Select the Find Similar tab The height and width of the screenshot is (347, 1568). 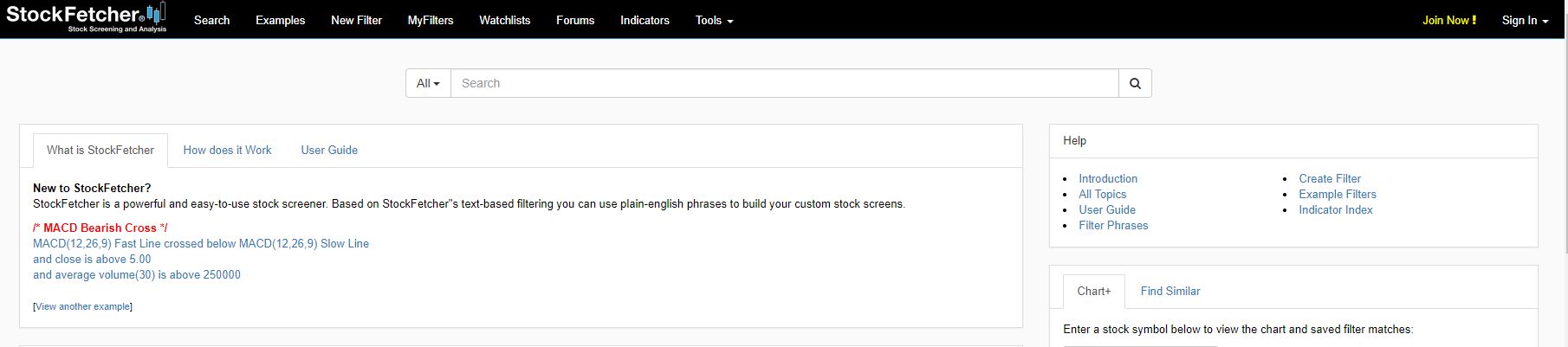point(1170,291)
